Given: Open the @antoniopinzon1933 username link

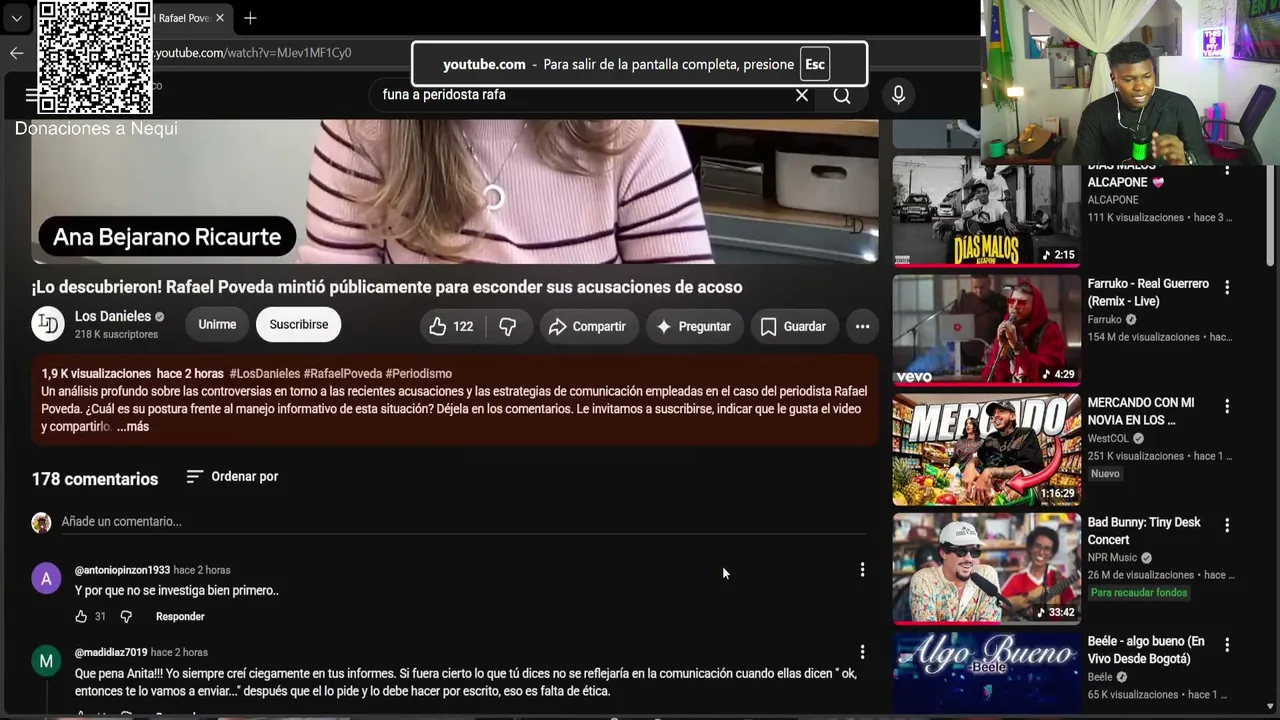Looking at the screenshot, I should pyautogui.click(x=122, y=570).
